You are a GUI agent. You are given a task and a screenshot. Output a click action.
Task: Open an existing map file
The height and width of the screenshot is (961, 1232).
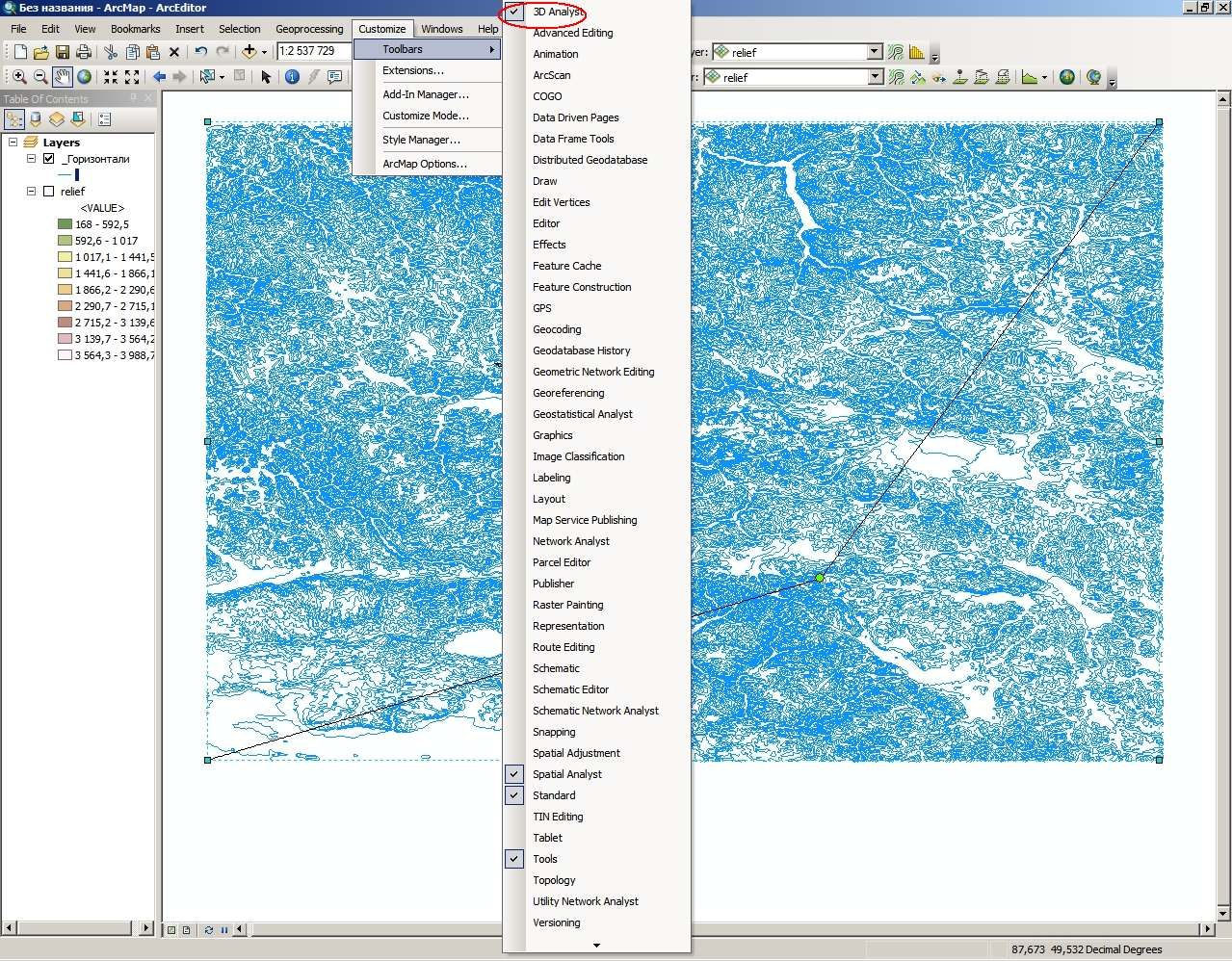pos(41,52)
